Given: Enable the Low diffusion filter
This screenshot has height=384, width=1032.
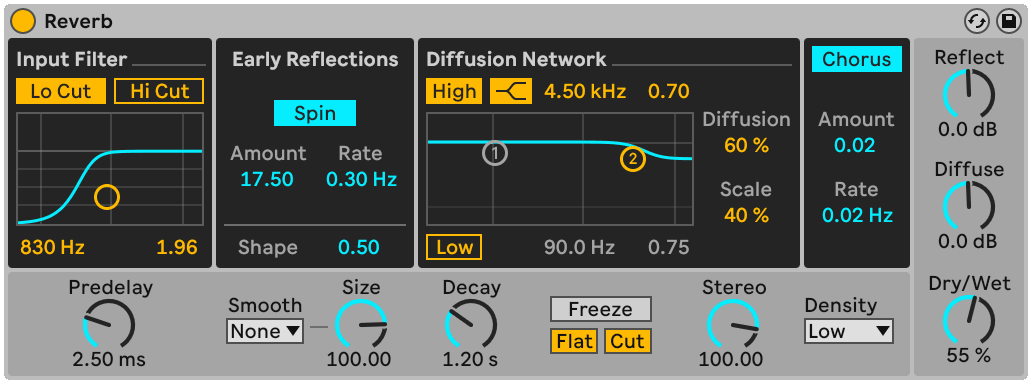Looking at the screenshot, I should point(454,247).
